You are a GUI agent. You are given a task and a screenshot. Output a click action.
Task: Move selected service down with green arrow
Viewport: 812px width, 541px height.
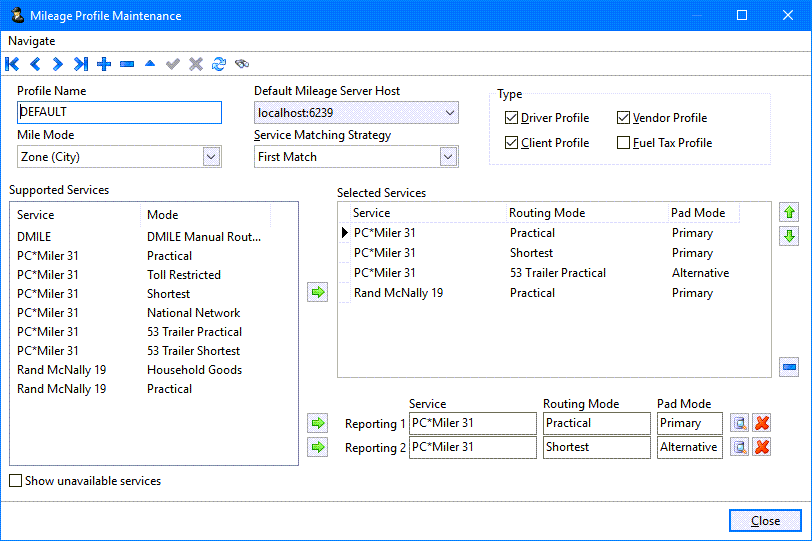click(x=789, y=236)
